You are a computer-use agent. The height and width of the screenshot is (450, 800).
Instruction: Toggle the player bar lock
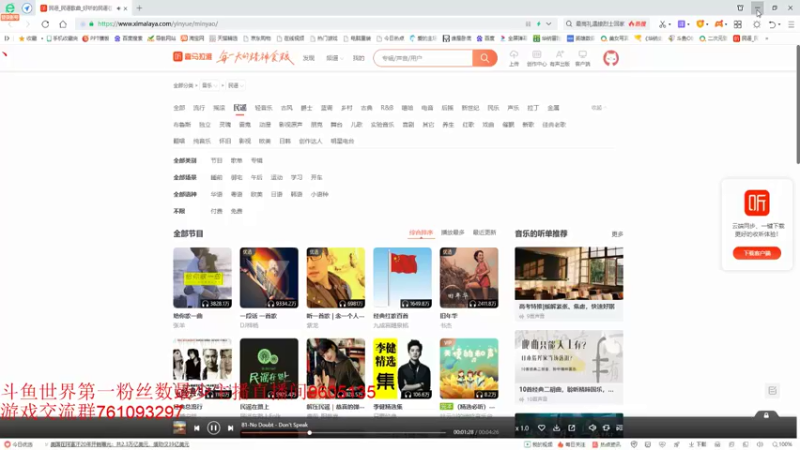pyautogui.click(x=766, y=415)
